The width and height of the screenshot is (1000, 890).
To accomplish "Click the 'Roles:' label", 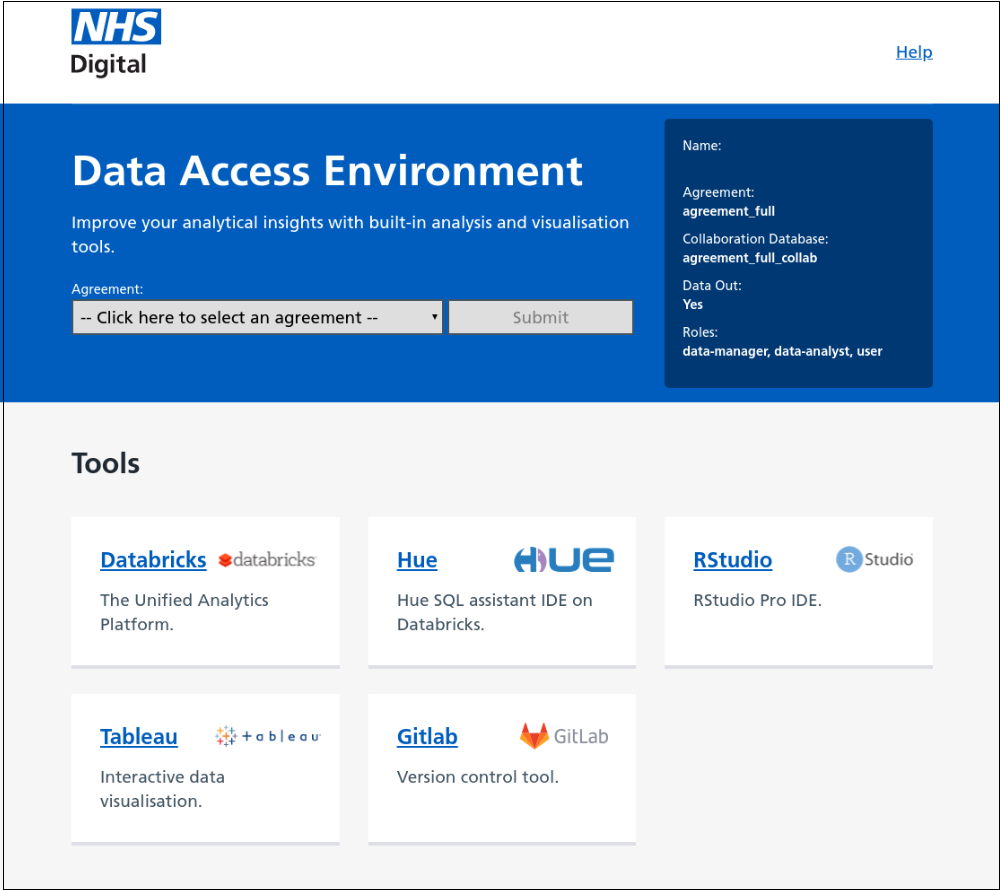I will point(700,332).
